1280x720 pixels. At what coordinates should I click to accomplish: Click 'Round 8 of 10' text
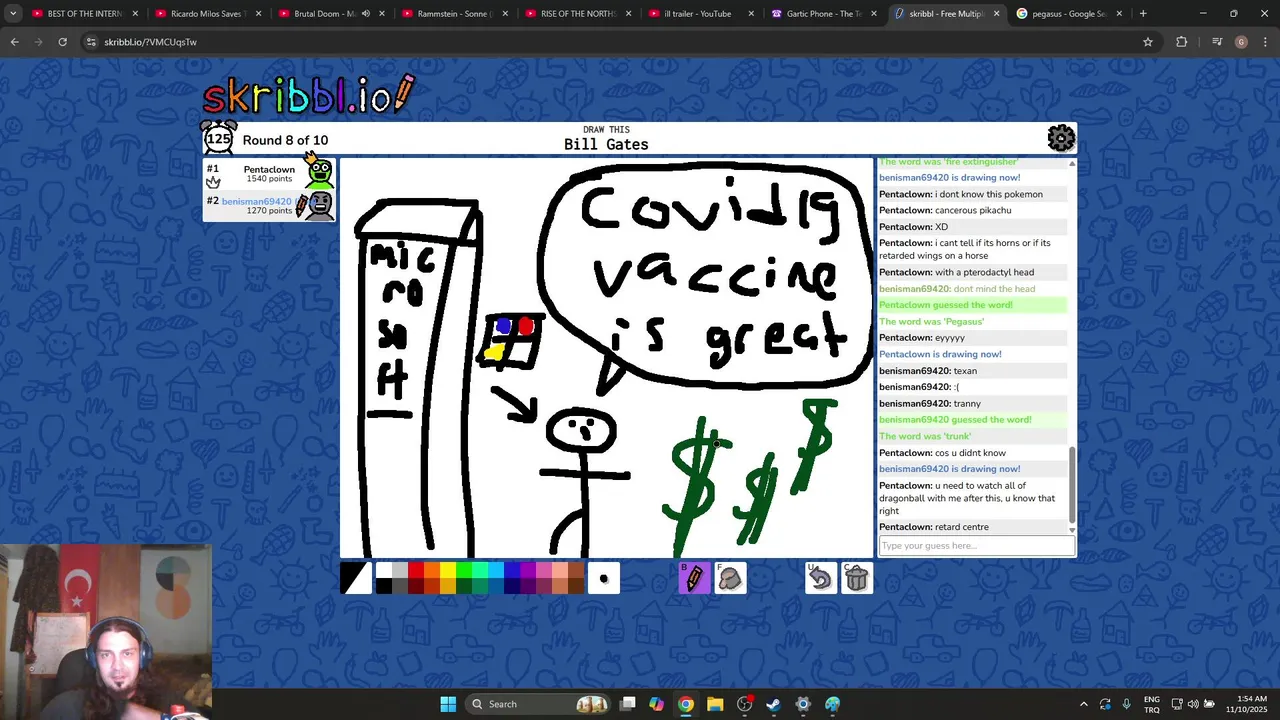[285, 140]
